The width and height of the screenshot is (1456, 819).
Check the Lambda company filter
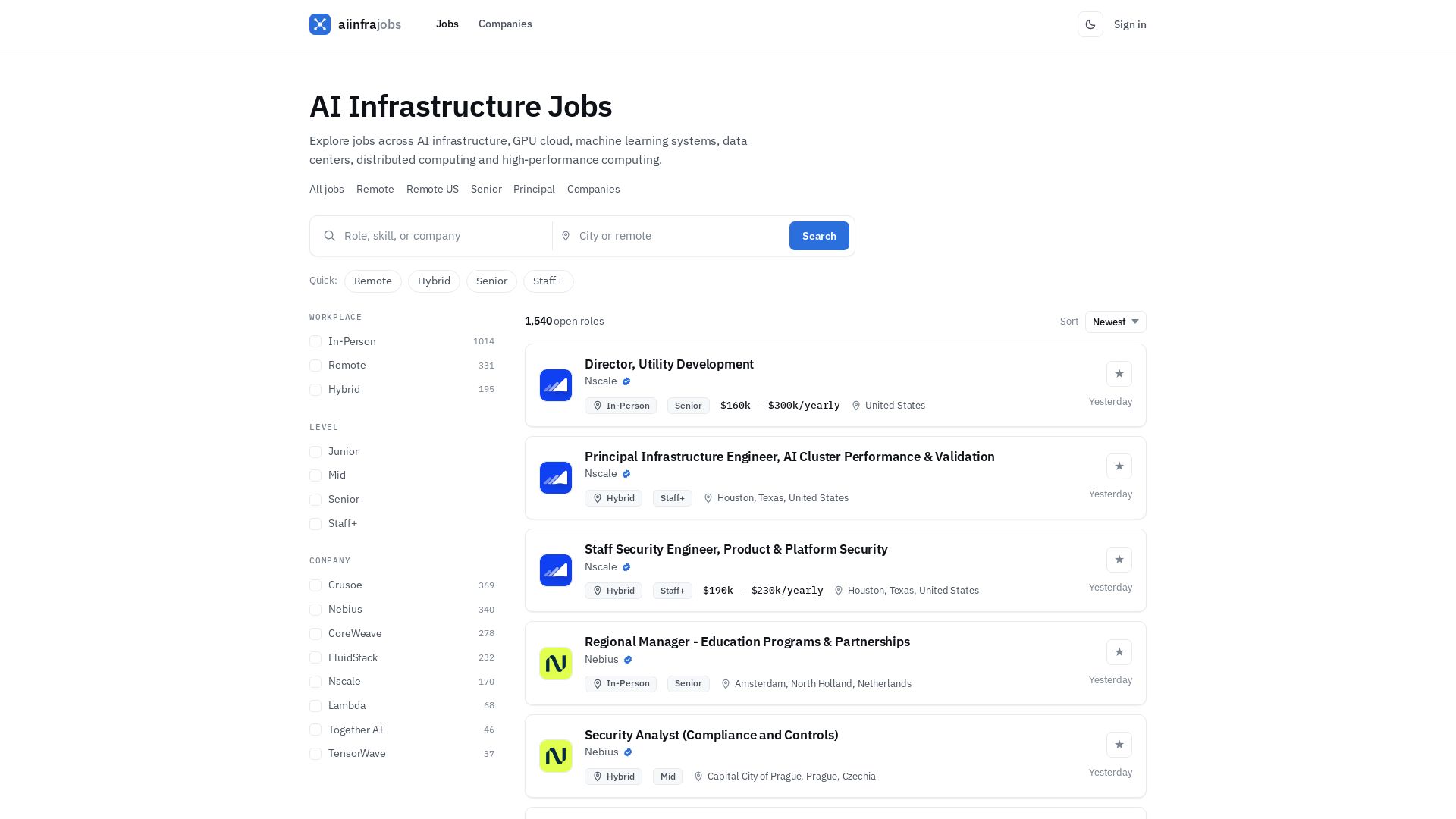tap(315, 706)
